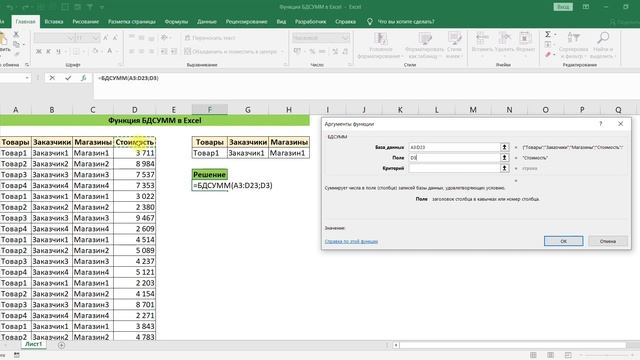
Task: Toggle Underline (Ч) formatting
Action: pos(58,51)
